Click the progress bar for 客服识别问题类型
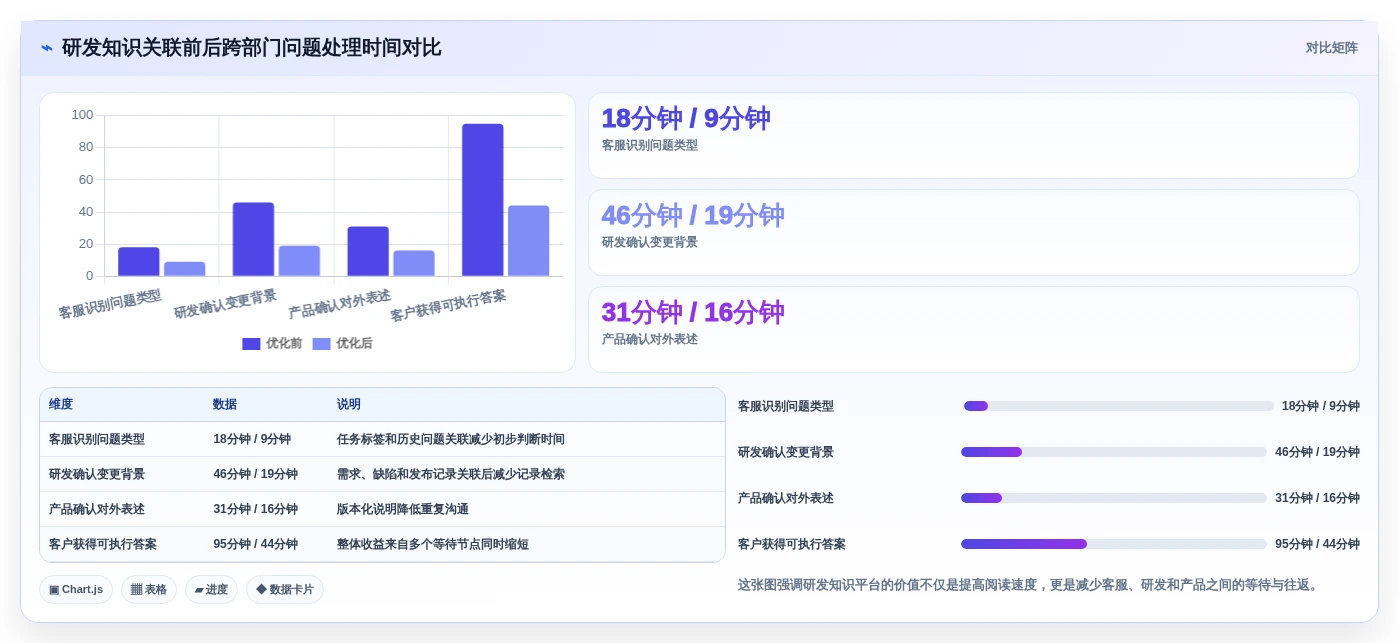Screen dimensions: 1399x643 [1118, 406]
